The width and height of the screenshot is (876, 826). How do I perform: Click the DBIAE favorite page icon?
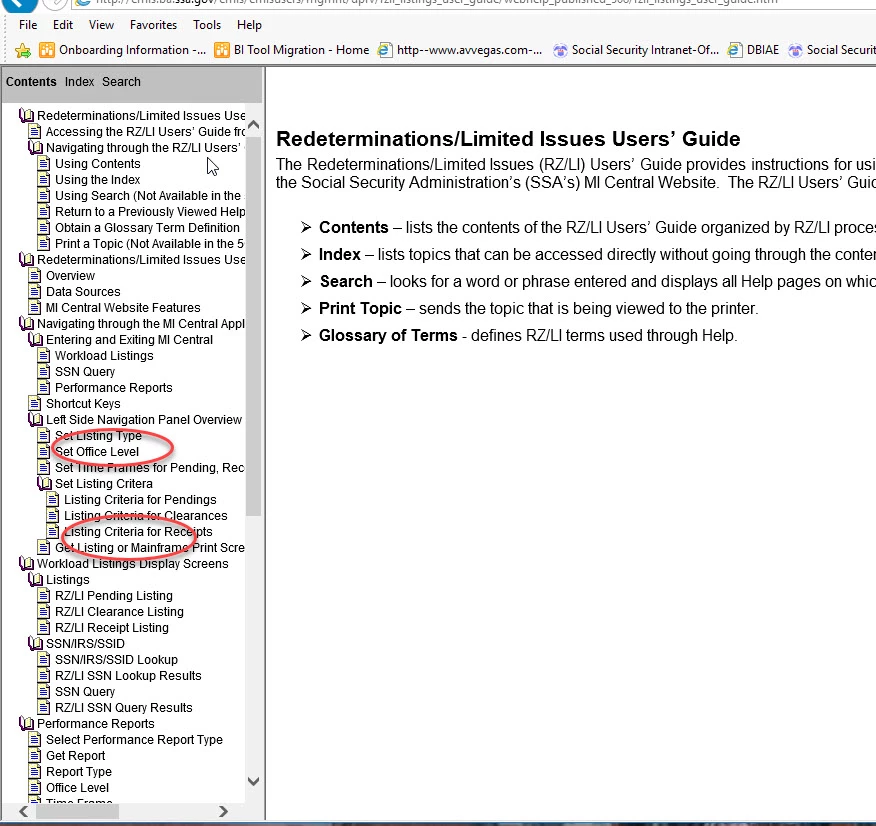(x=735, y=50)
